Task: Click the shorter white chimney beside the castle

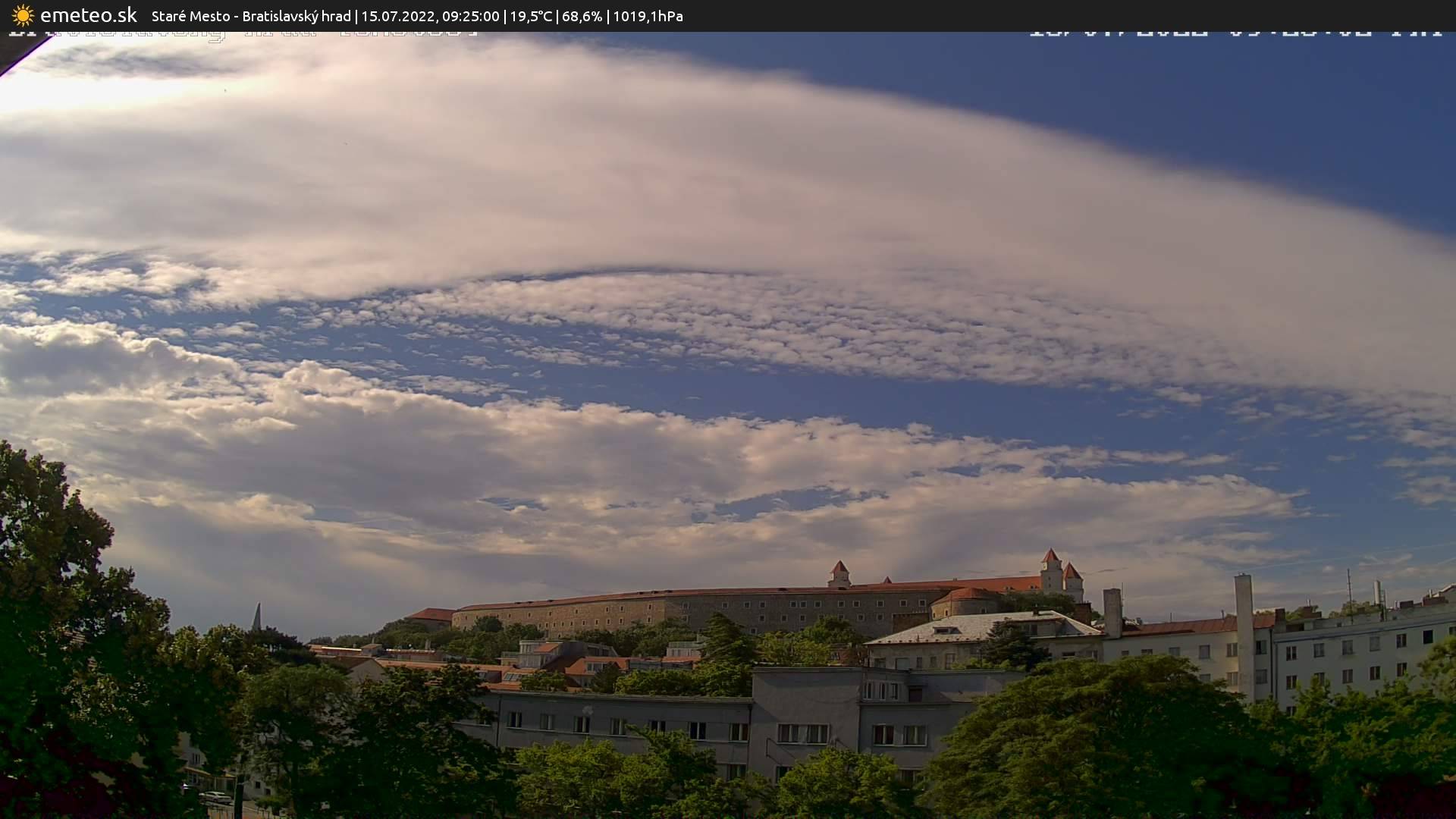Action: [x=1112, y=611]
